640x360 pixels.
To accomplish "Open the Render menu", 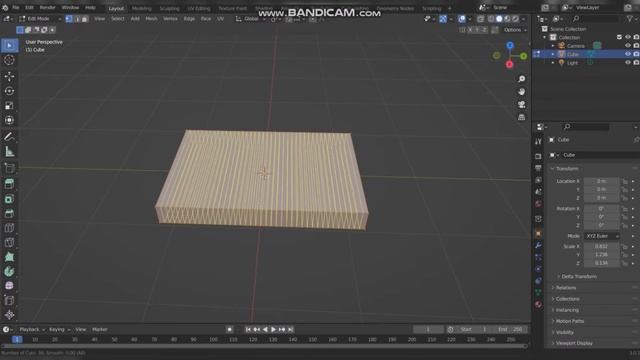I will [x=47, y=8].
